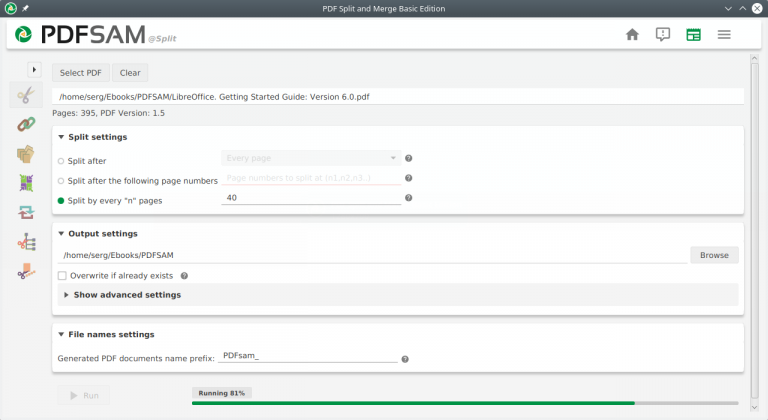Click the PDFsam_ name prefix field

tap(308, 356)
